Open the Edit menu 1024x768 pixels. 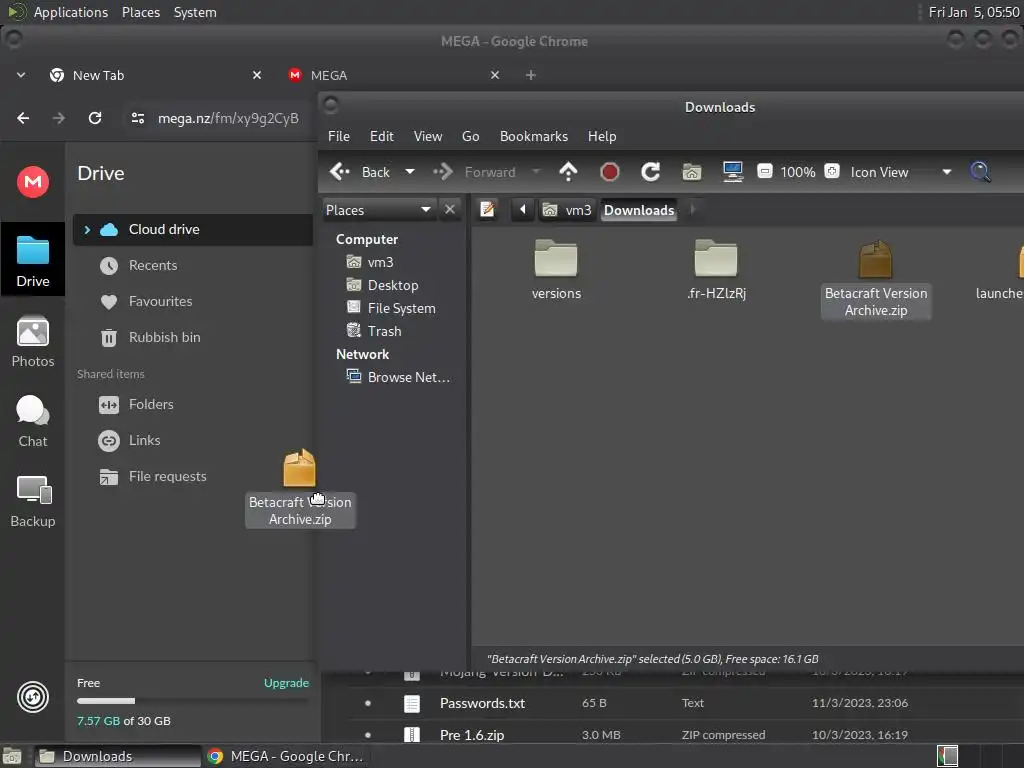click(381, 136)
